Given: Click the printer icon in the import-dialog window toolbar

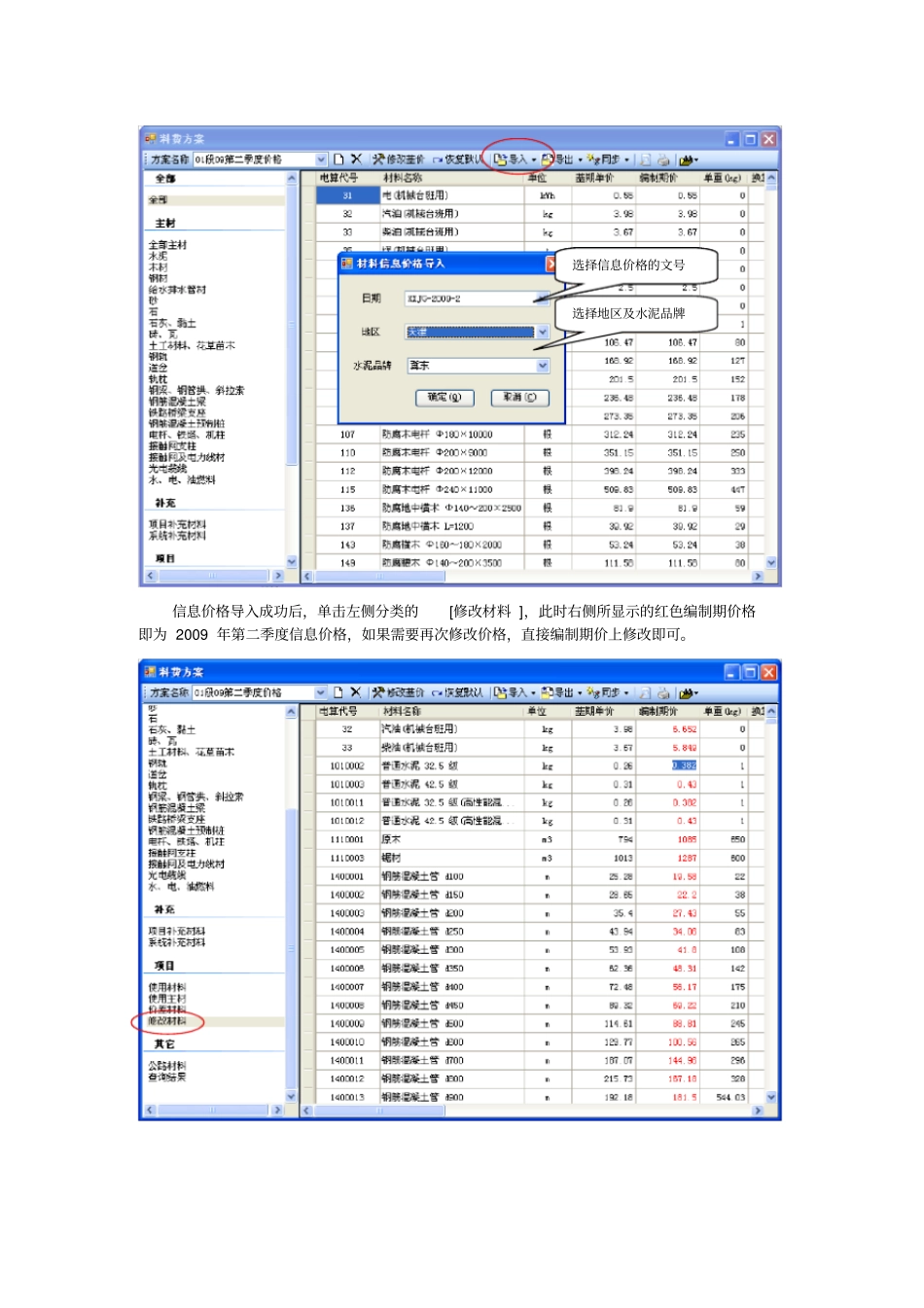Looking at the screenshot, I should [x=663, y=159].
